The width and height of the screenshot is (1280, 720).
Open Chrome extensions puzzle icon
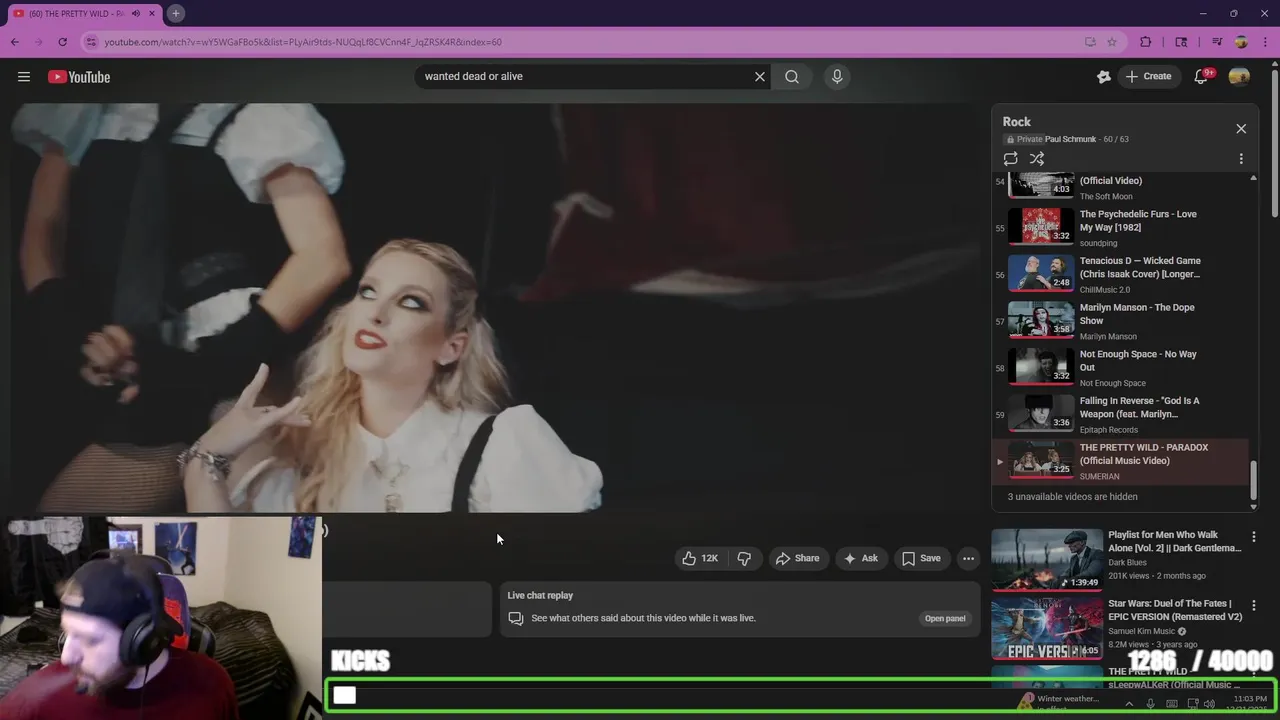[x=1146, y=42]
